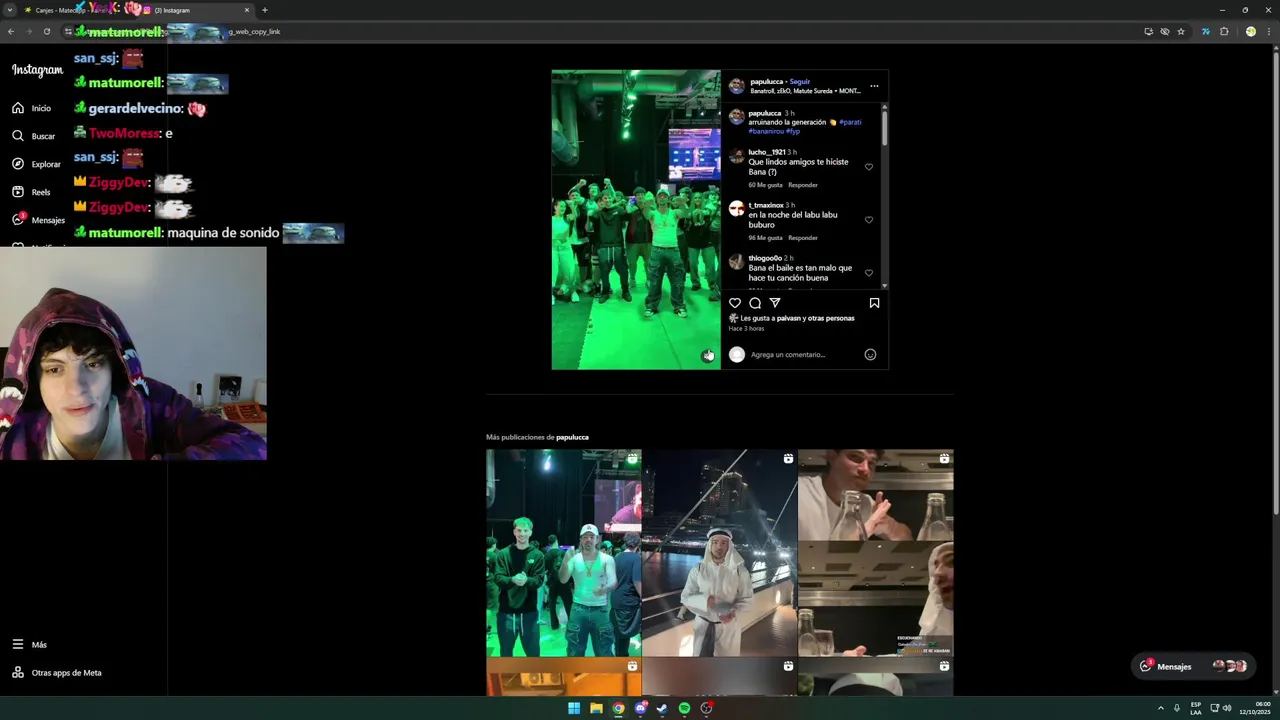1280x720 pixels.
Task: Click the crossed-eye icon in address bar
Action: 1165,31
